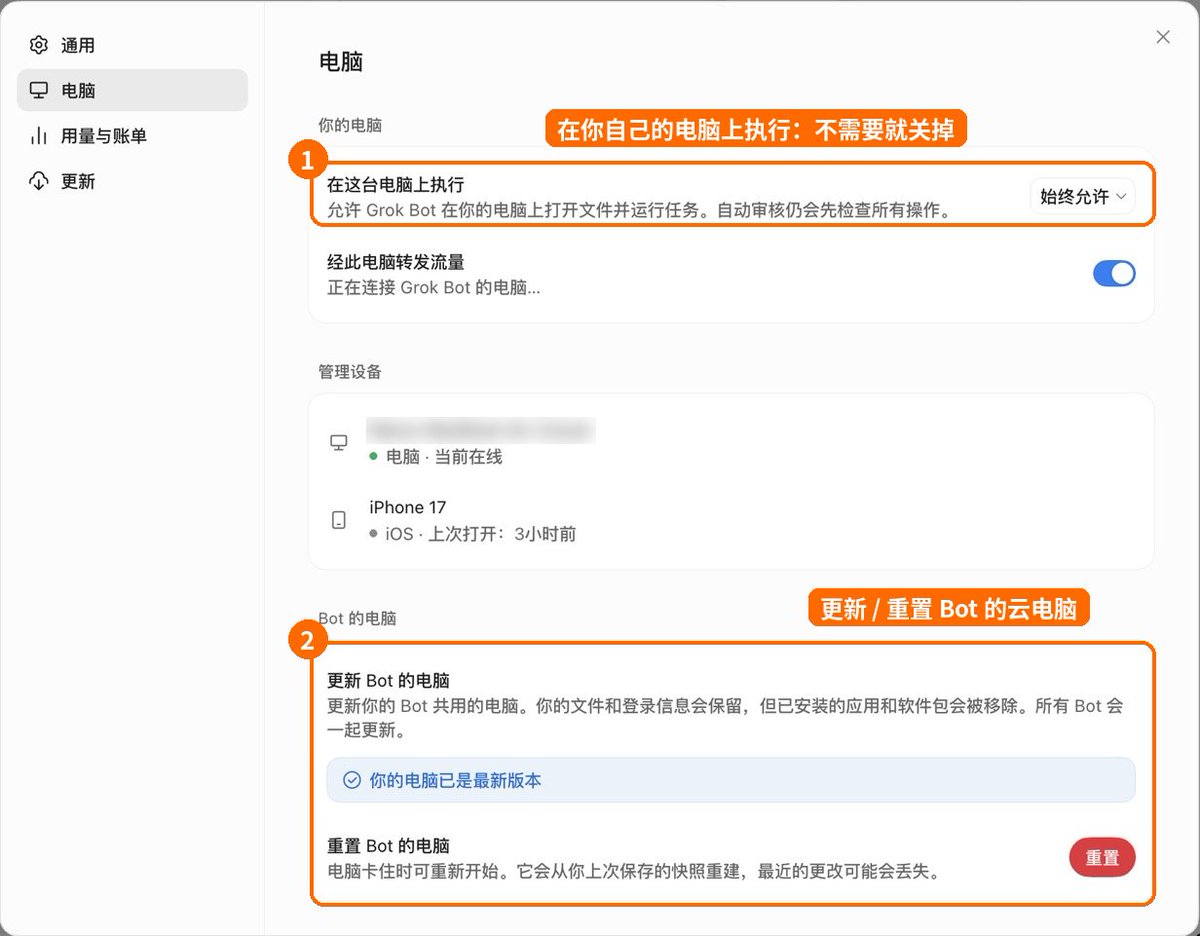
Task: Click the phone icon beside iPhone 17
Action: 339,520
